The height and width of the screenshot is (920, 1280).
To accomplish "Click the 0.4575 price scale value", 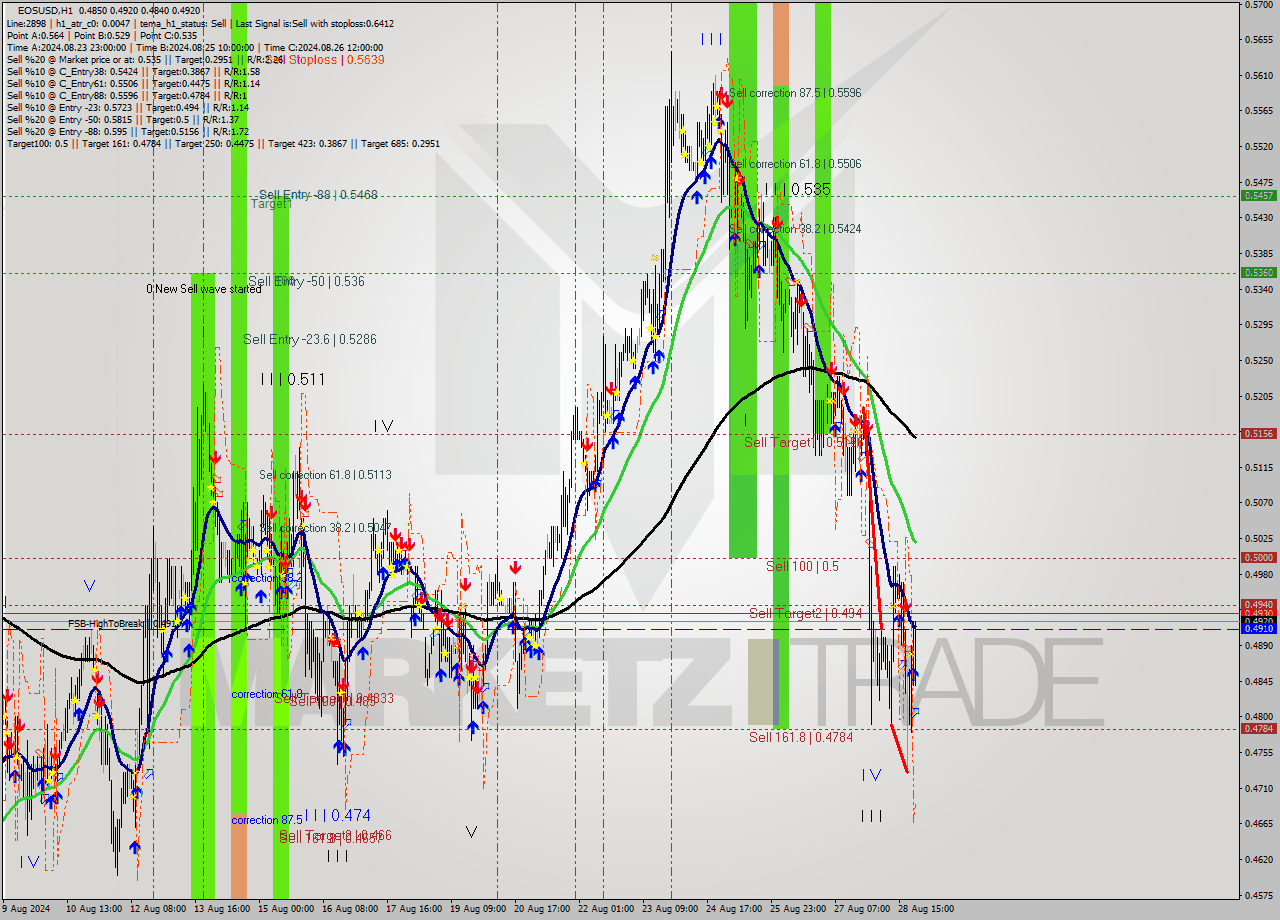I will (1258, 895).
